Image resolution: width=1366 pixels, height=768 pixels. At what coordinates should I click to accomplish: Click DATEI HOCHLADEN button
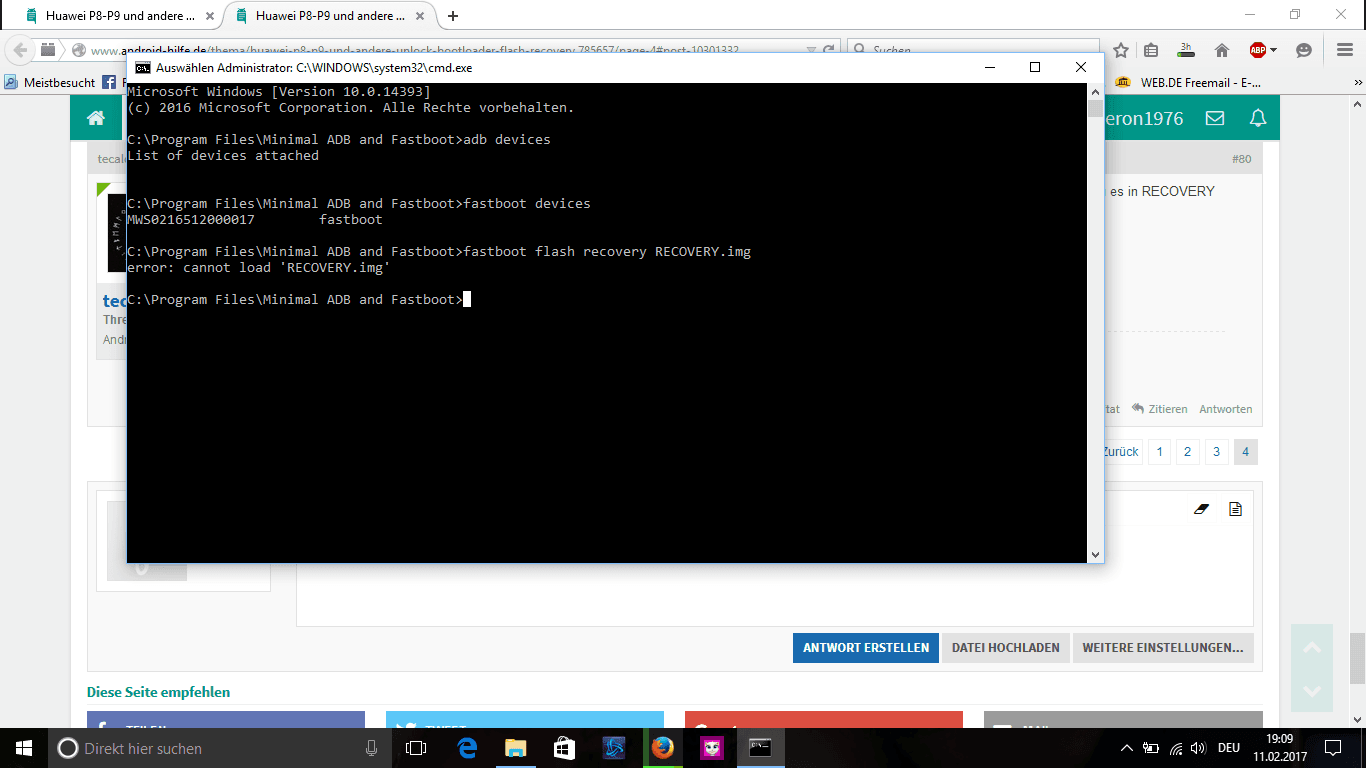pos(1005,647)
